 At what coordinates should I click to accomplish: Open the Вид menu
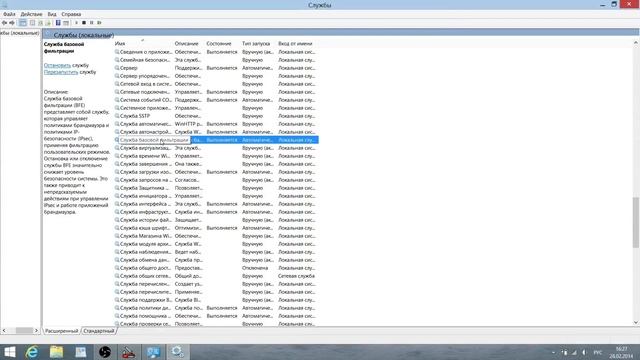coord(52,14)
